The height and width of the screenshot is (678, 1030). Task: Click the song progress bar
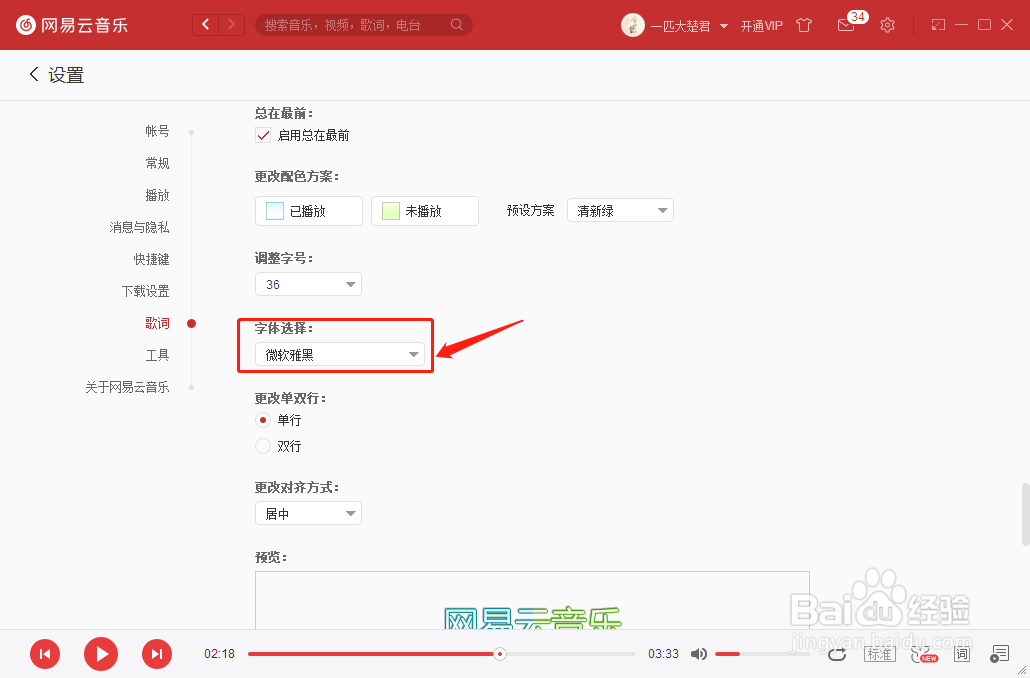tap(441, 654)
